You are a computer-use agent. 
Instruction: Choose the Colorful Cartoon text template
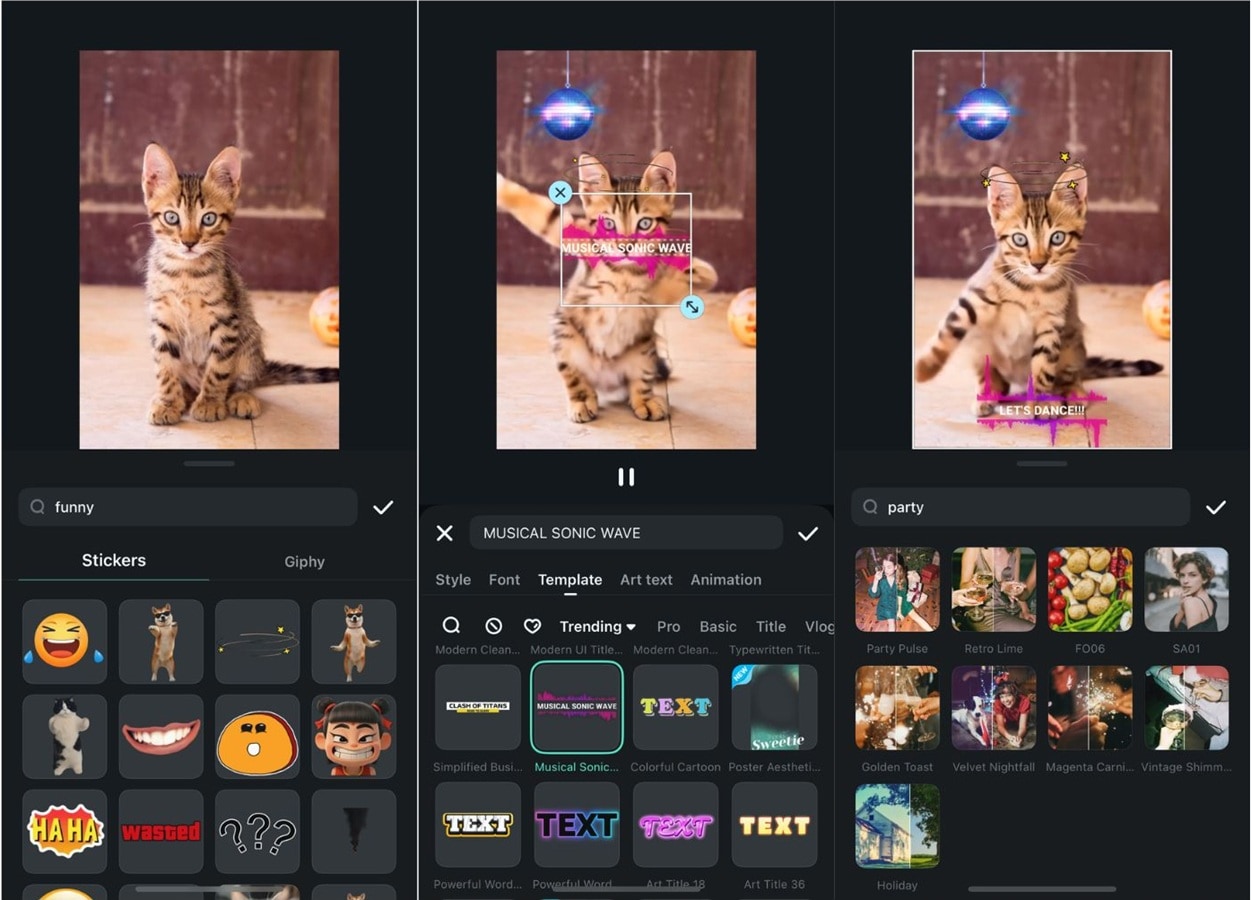[x=676, y=708]
